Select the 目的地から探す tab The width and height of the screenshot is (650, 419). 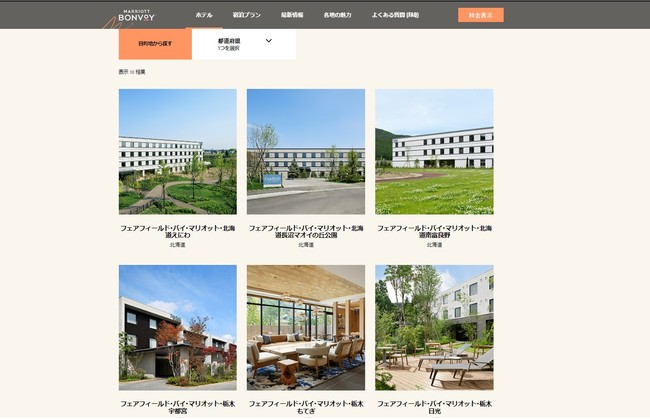coord(155,44)
